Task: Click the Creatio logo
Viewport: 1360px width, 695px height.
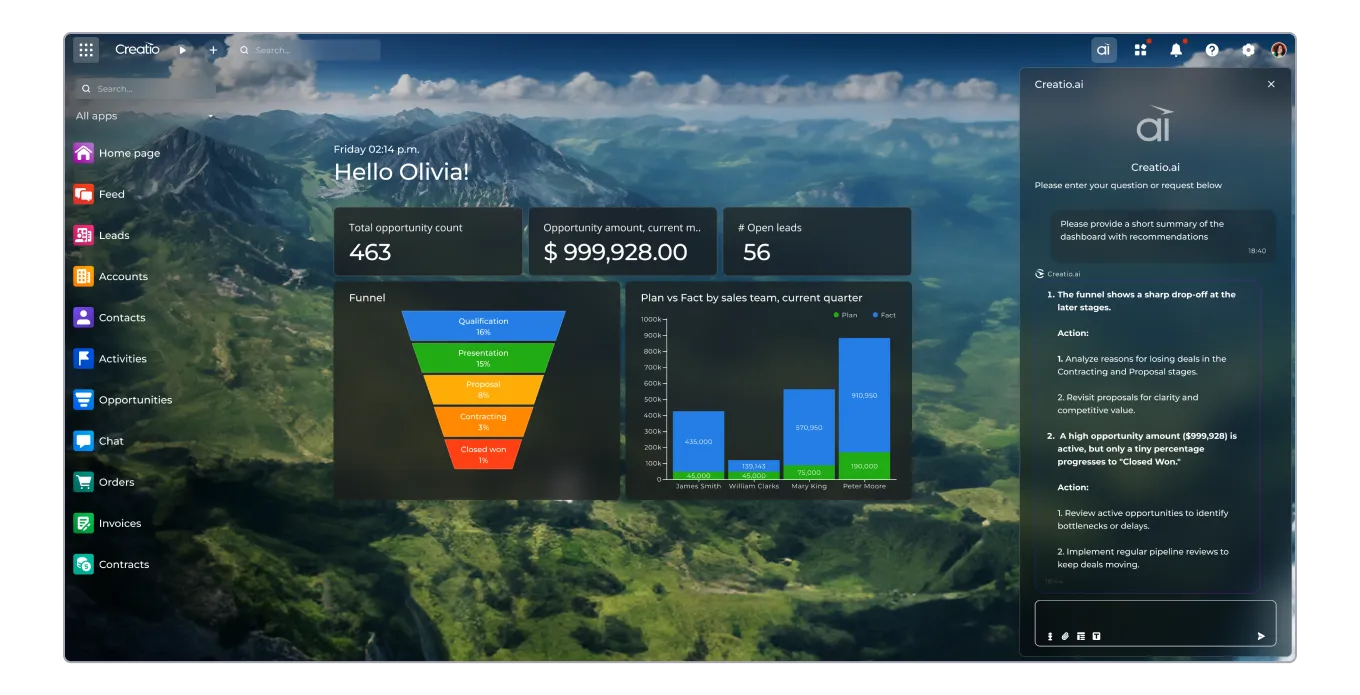Action: 137,50
